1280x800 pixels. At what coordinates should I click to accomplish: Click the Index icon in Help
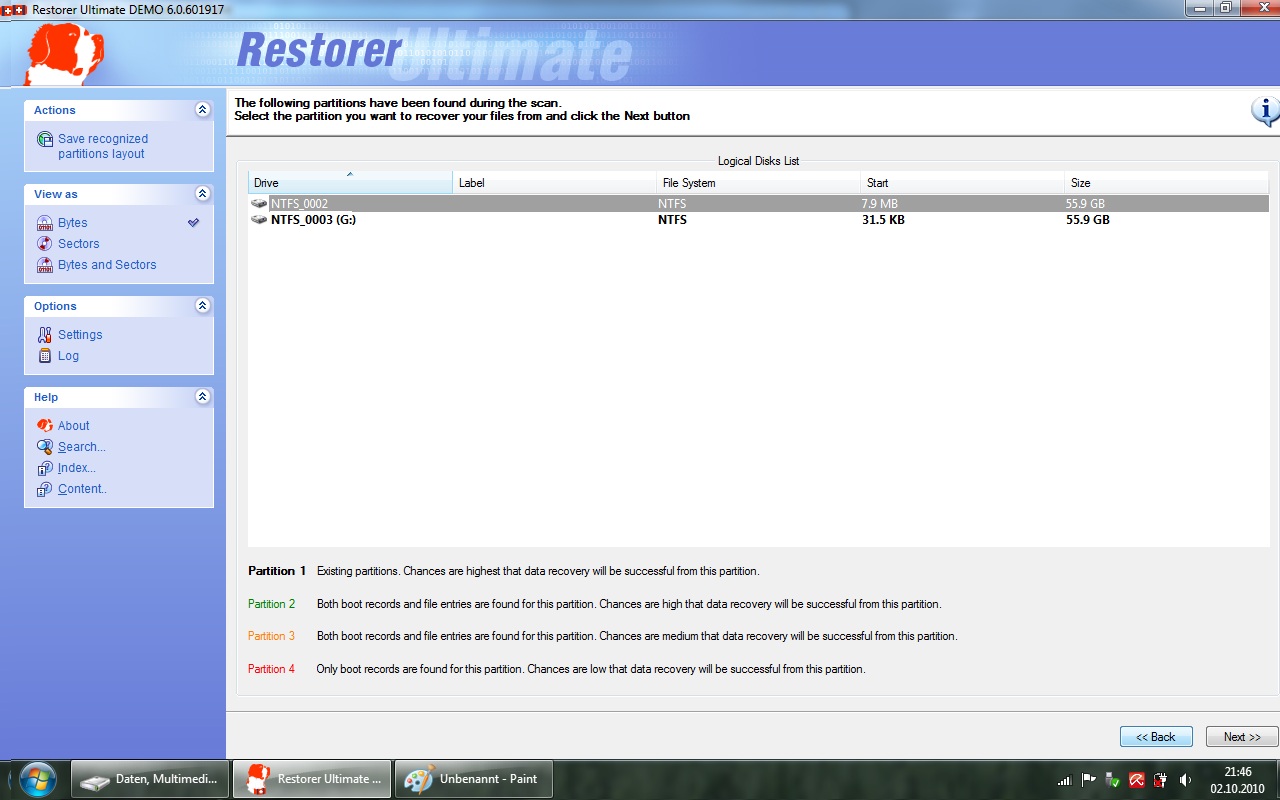(x=44, y=468)
